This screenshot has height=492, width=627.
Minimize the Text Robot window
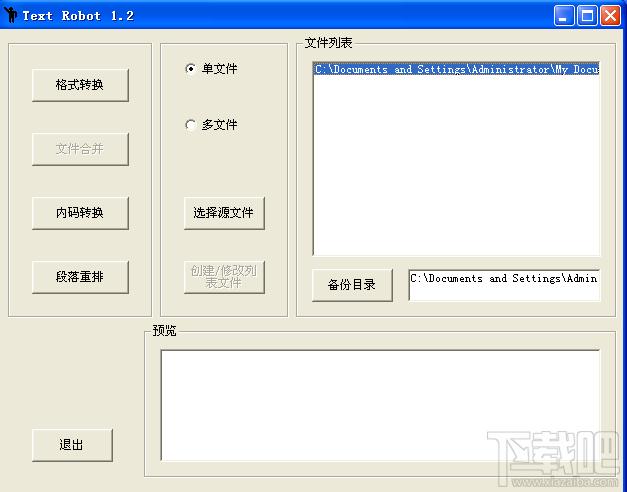tap(565, 15)
